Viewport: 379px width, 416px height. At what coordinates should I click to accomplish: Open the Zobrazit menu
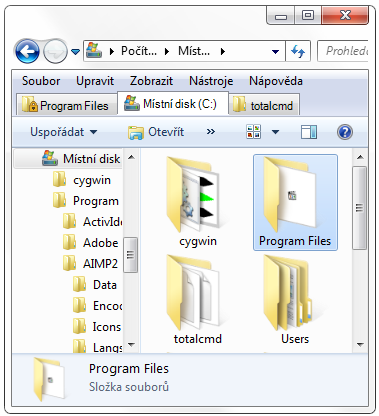tap(151, 81)
